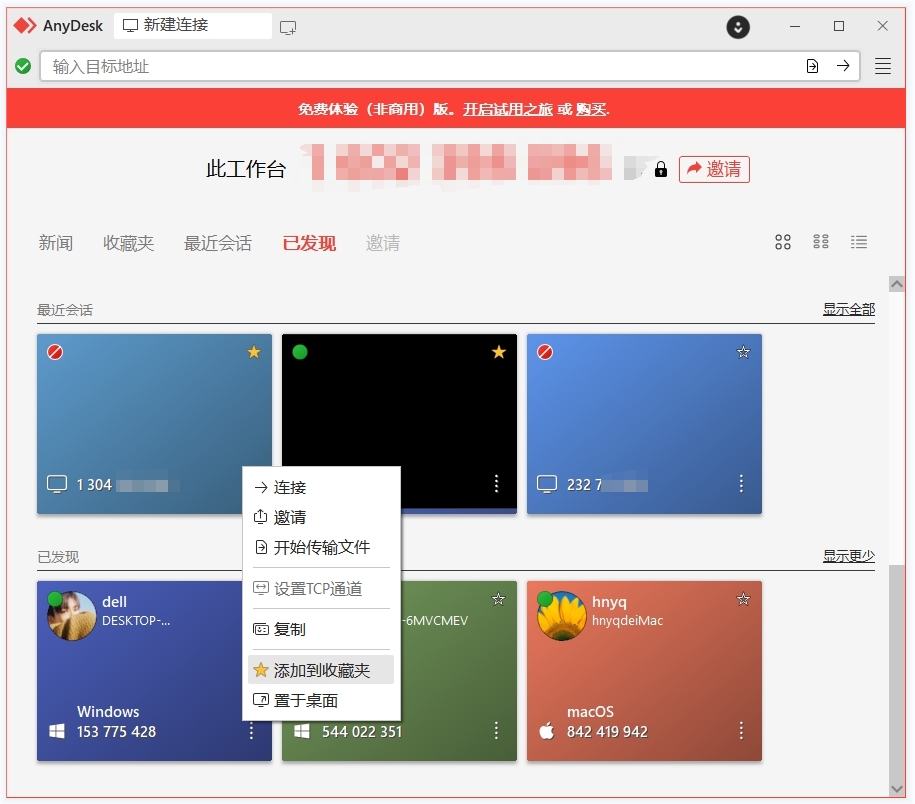Click the lock icon beside the workspace ID
Image resolution: width=915 pixels, height=804 pixels.
pos(660,170)
